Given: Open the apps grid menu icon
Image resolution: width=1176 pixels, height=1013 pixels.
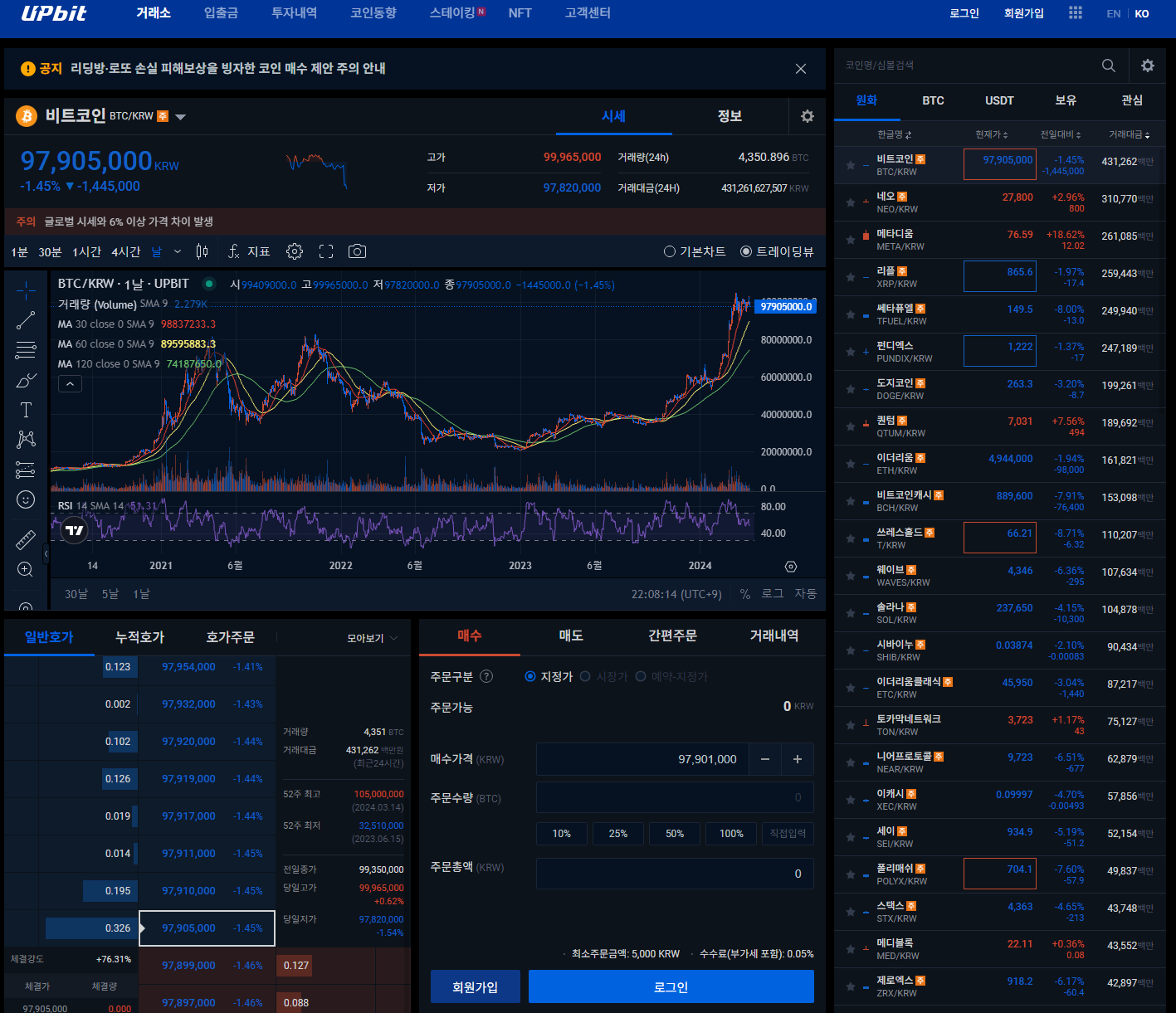Looking at the screenshot, I should click(1076, 13).
